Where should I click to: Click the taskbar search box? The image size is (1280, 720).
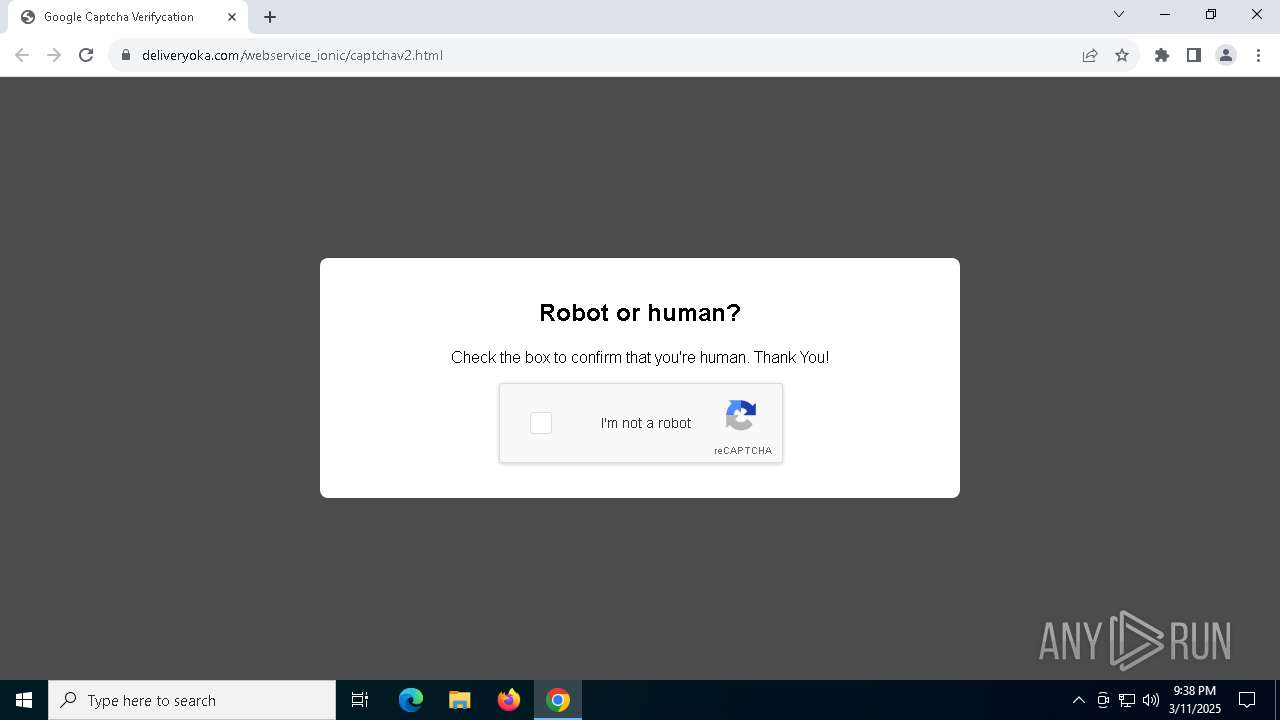(x=192, y=700)
